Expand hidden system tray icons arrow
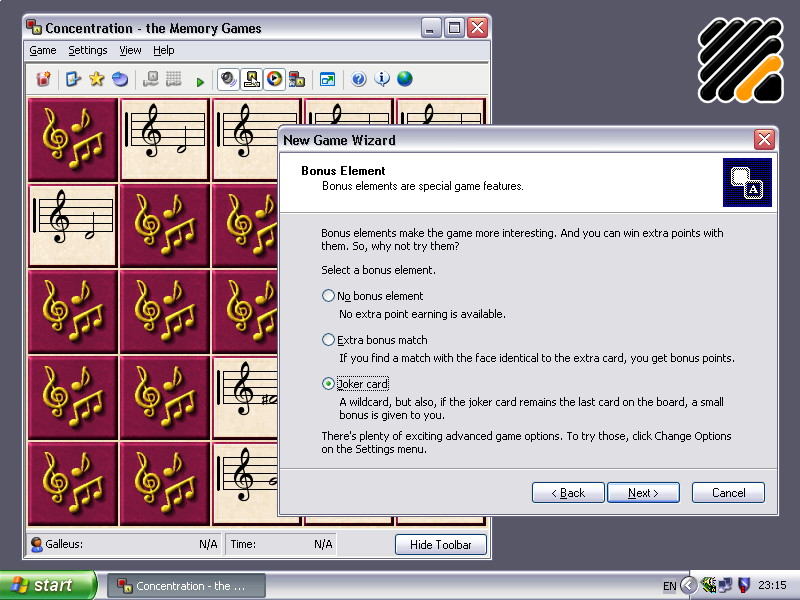 click(688, 585)
